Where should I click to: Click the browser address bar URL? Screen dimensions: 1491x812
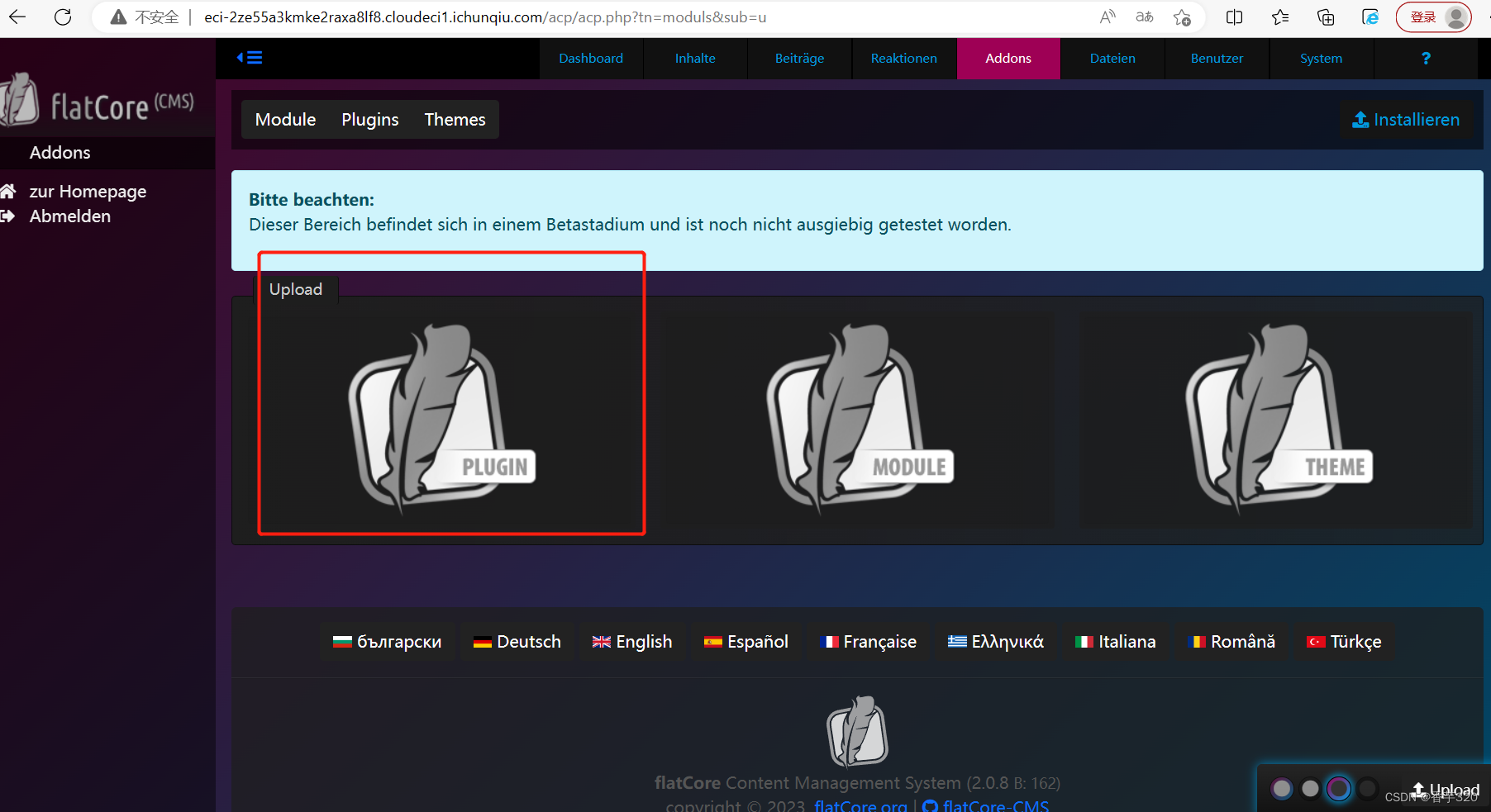point(485,17)
